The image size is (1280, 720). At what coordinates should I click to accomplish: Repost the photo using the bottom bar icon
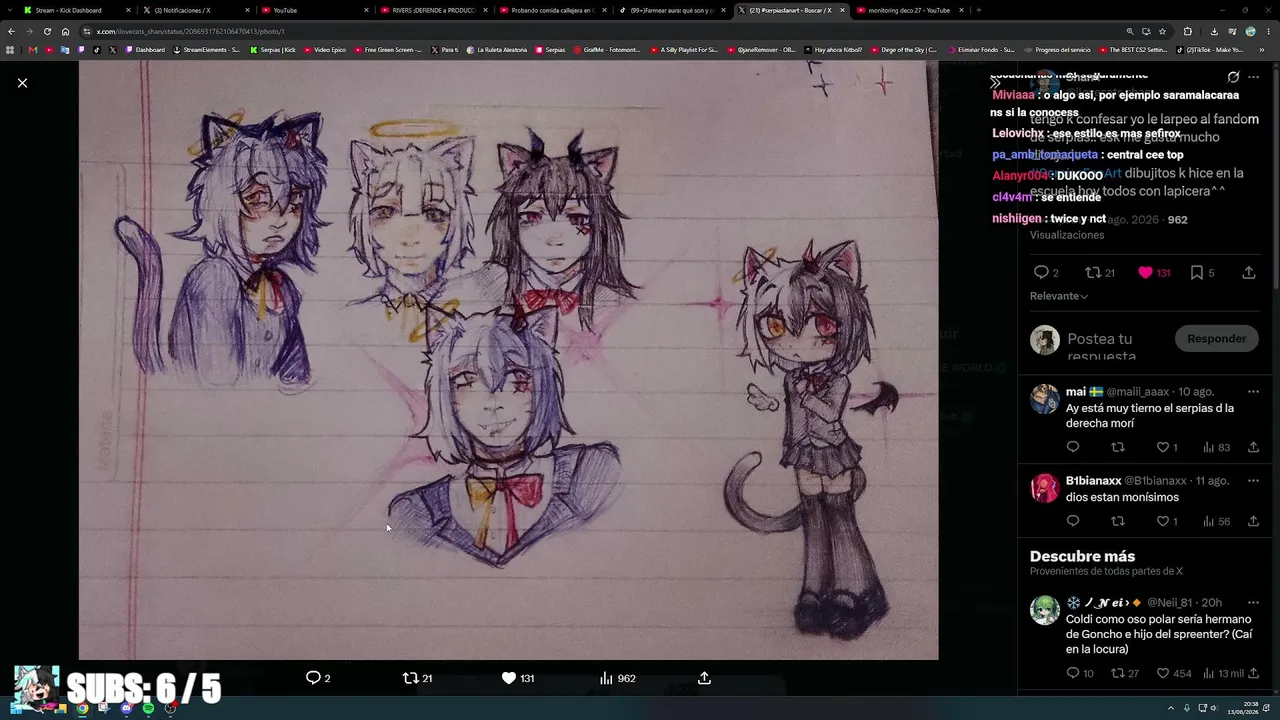[x=417, y=678]
